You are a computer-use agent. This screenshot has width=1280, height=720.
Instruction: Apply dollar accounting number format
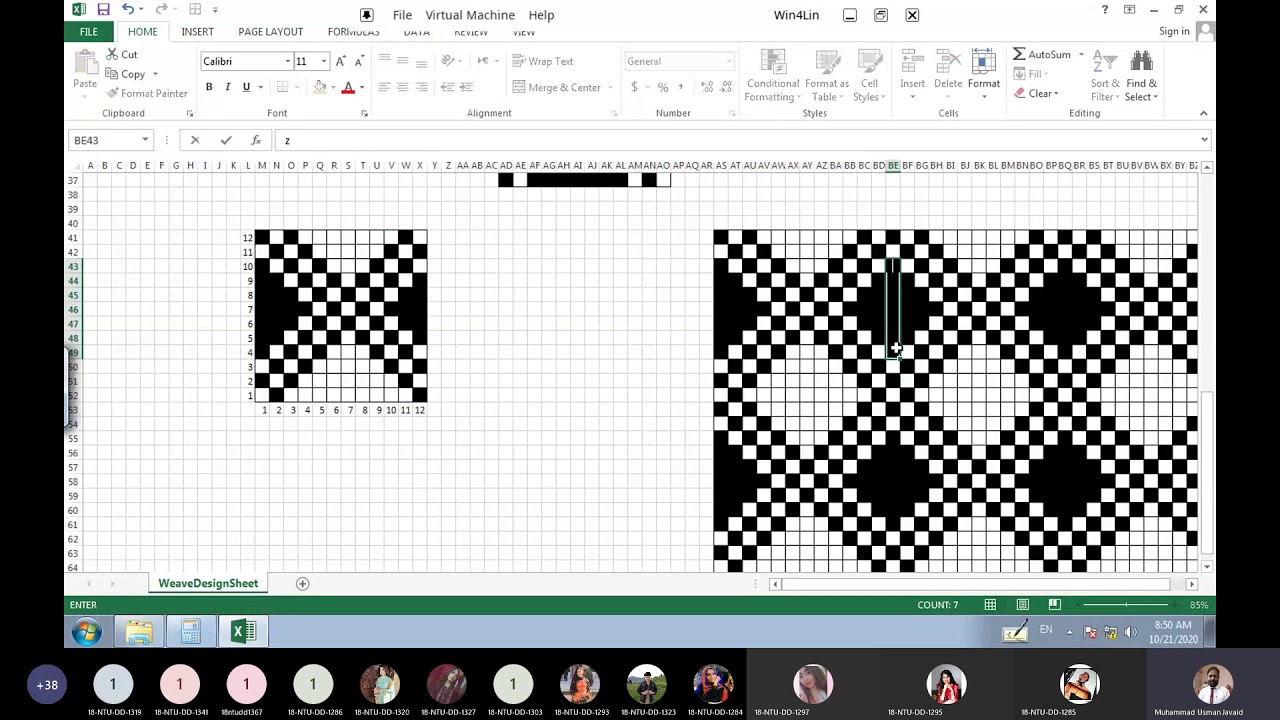[x=634, y=87]
